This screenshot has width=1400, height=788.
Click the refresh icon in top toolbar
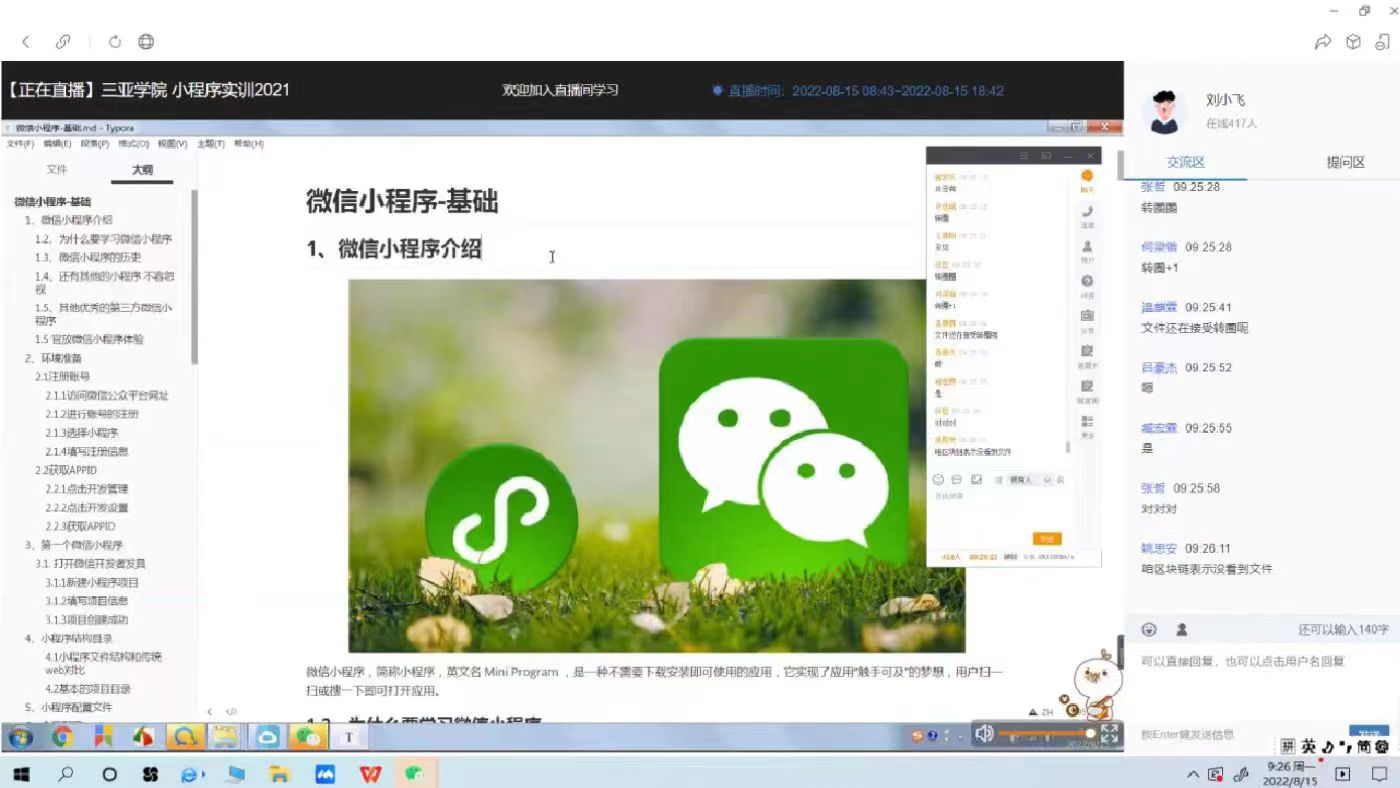115,42
